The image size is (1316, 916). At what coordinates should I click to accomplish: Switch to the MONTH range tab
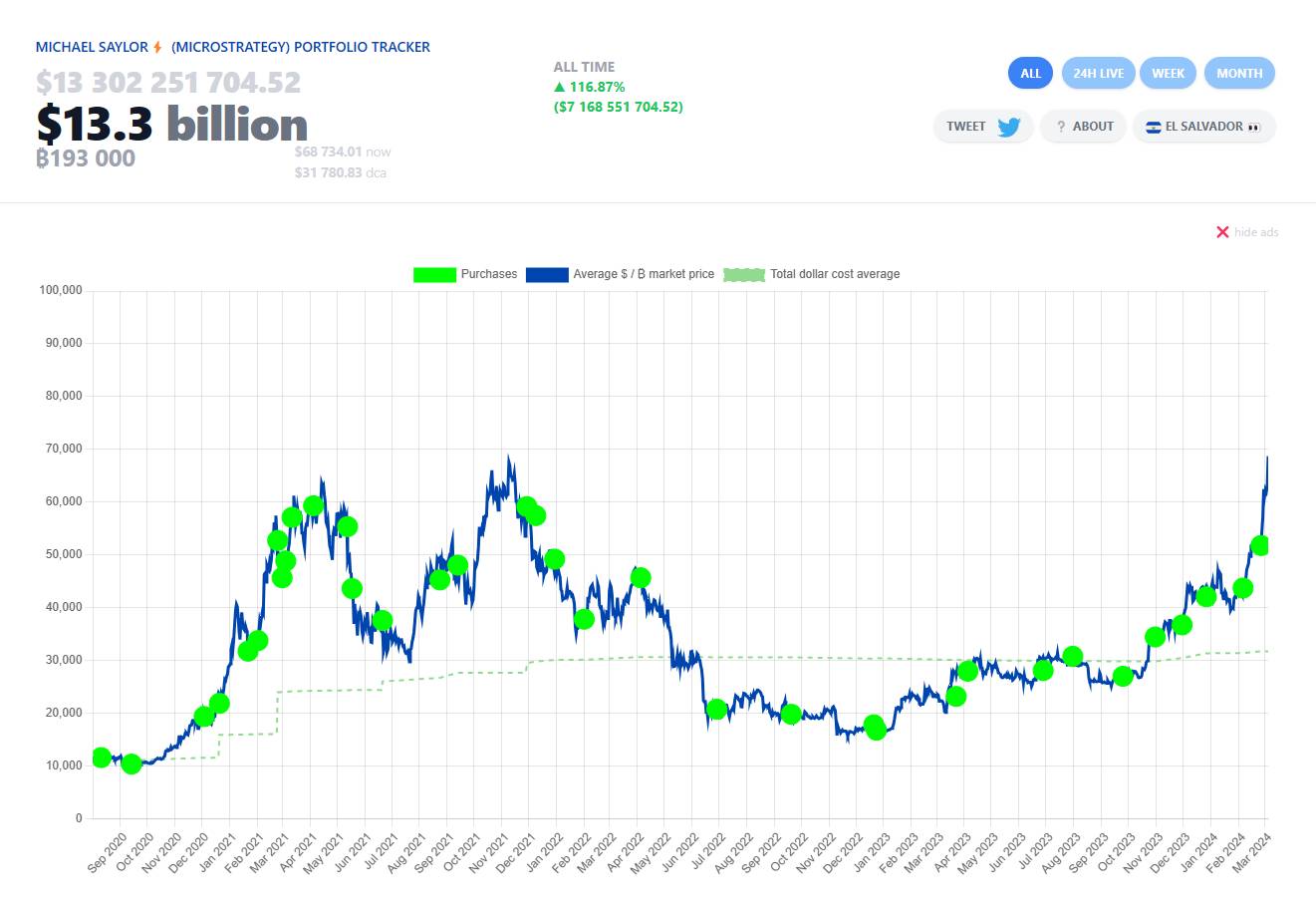[x=1239, y=73]
